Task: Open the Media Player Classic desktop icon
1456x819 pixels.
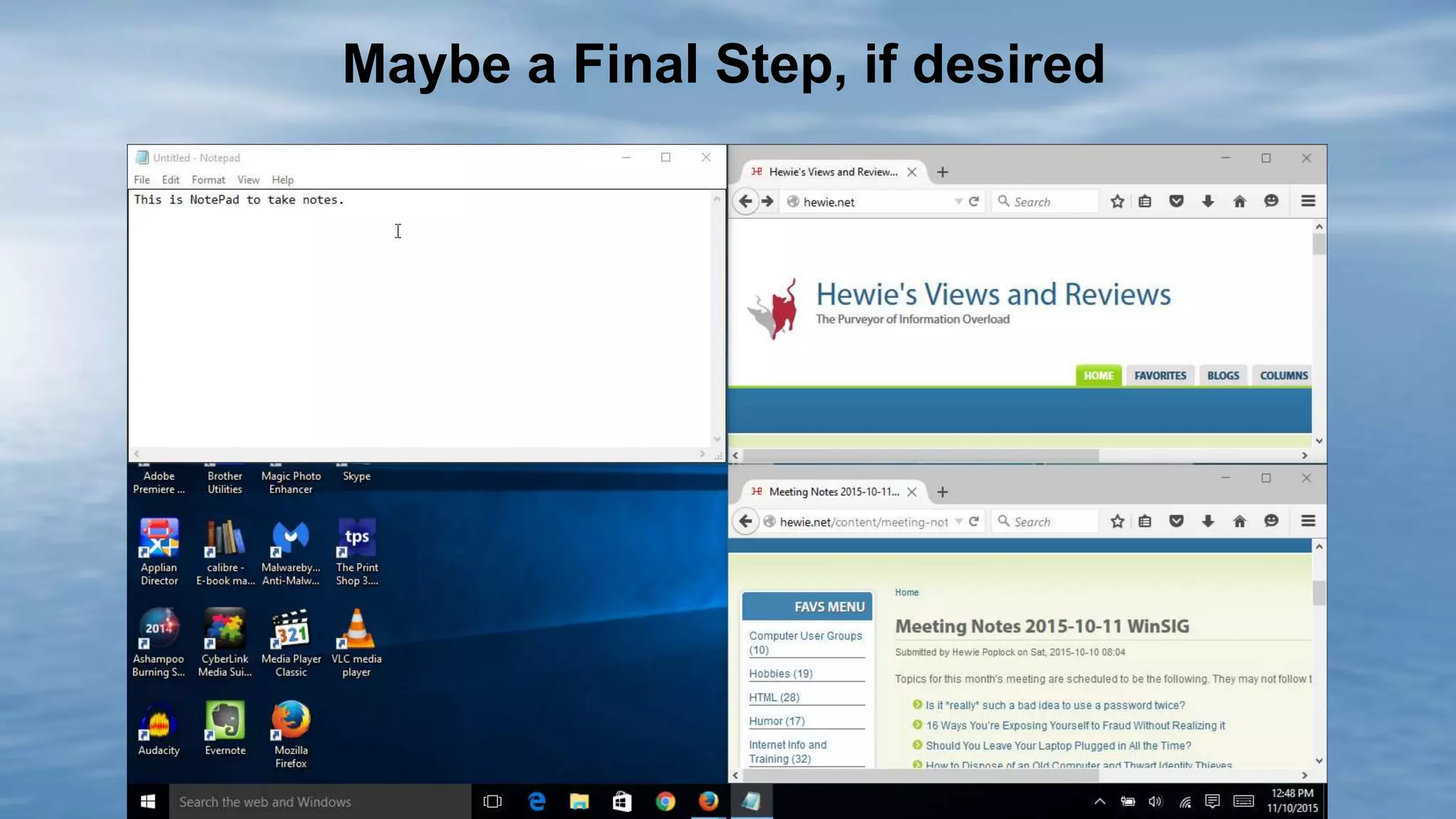Action: (291, 642)
